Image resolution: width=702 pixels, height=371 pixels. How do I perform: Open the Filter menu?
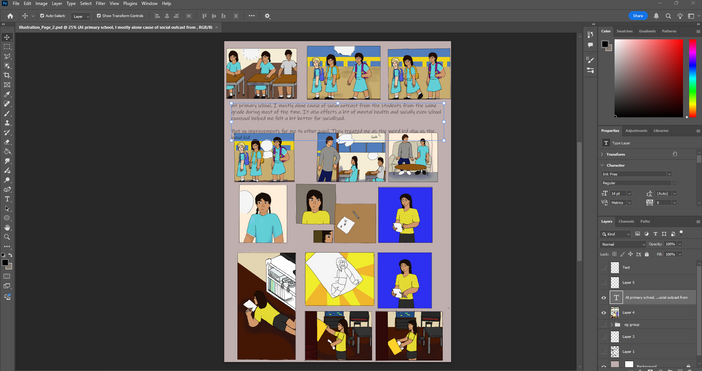(x=100, y=4)
